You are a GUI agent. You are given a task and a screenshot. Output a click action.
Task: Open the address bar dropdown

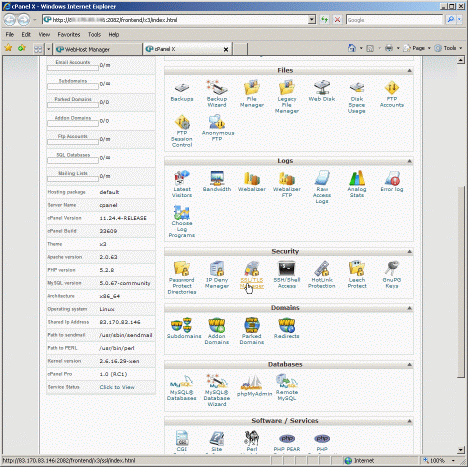[312, 20]
